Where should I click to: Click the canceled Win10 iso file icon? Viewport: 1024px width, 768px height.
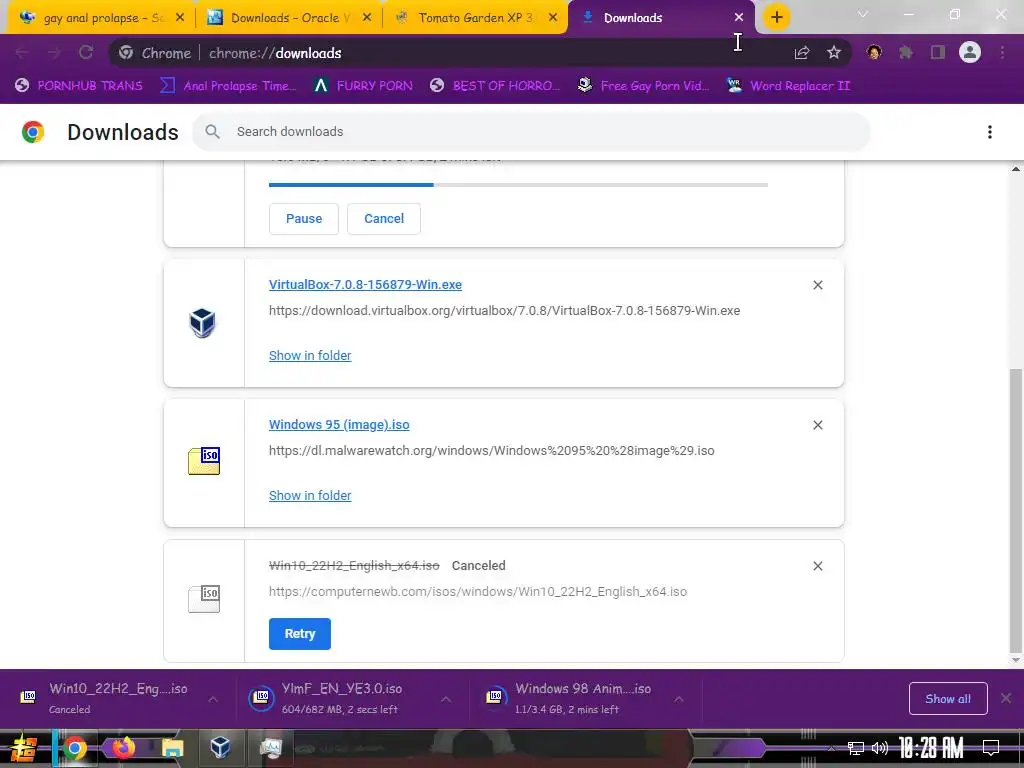204,599
